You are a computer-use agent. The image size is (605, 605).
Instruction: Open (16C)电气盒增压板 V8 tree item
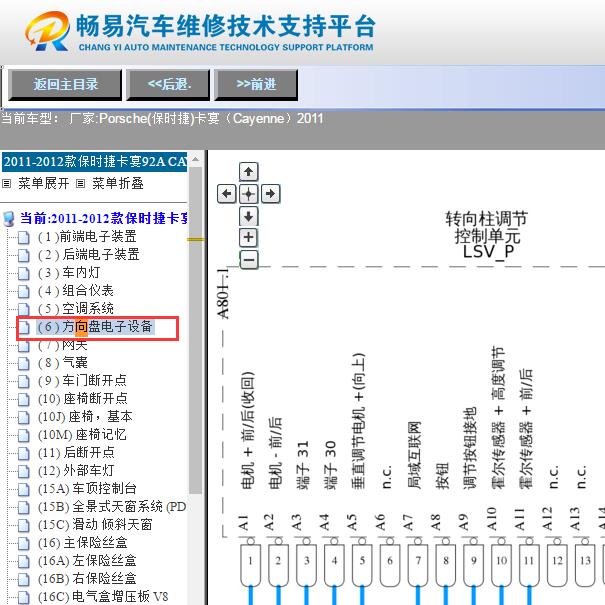(x=103, y=597)
